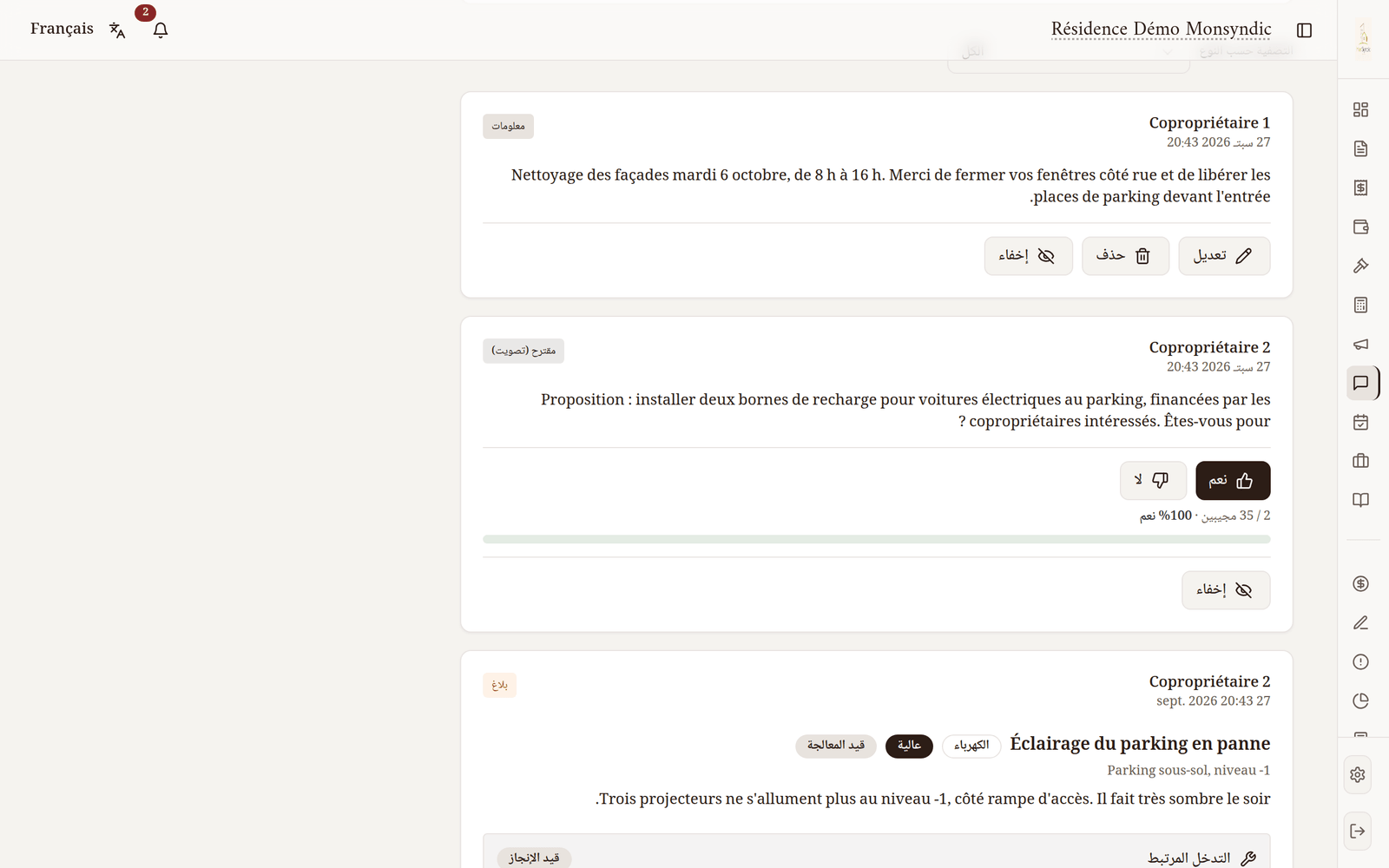The height and width of the screenshot is (868, 1389).
Task: Open notifications bell with badge 2
Action: [x=160, y=30]
